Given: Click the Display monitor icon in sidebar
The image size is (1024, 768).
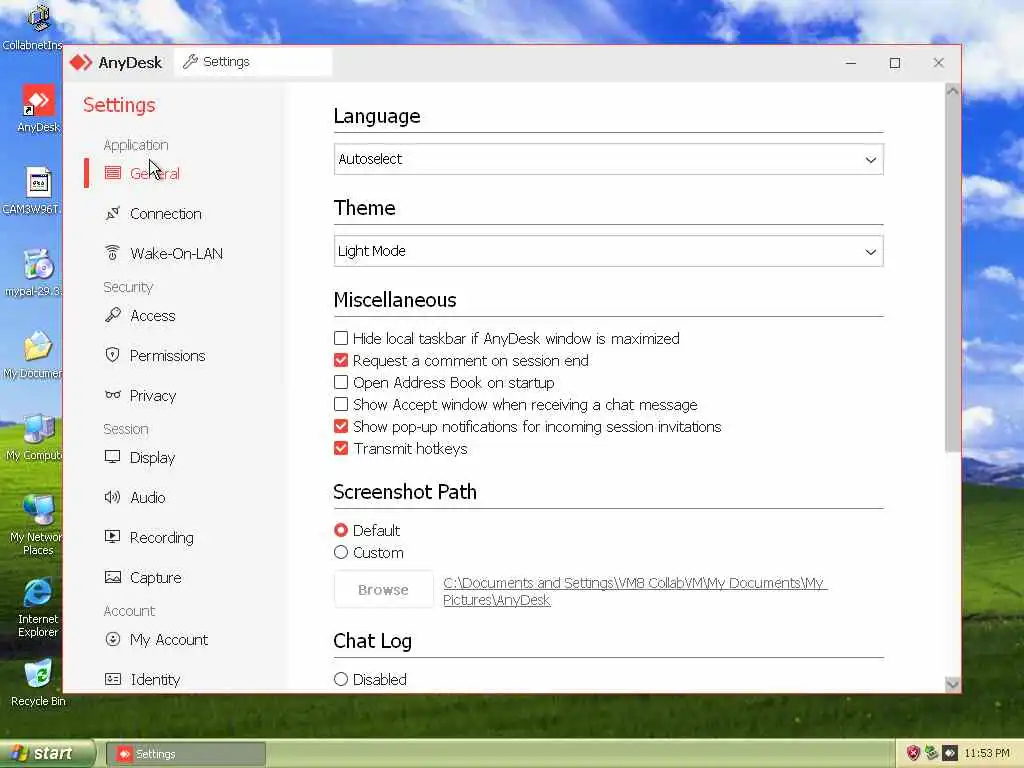Looking at the screenshot, I should tap(113, 456).
